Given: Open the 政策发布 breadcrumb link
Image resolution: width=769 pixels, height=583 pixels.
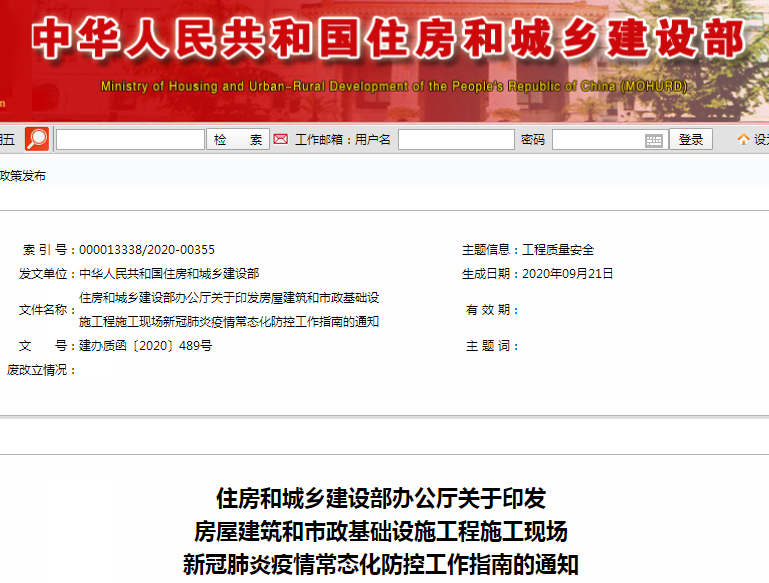Looking at the screenshot, I should [x=23, y=176].
